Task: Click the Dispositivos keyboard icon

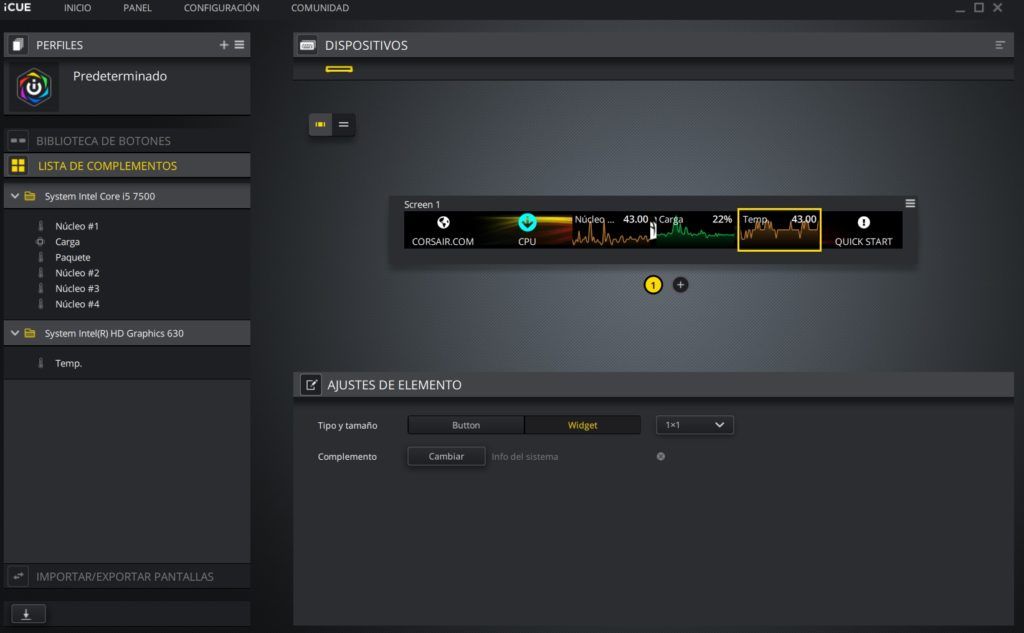Action: coord(307,45)
